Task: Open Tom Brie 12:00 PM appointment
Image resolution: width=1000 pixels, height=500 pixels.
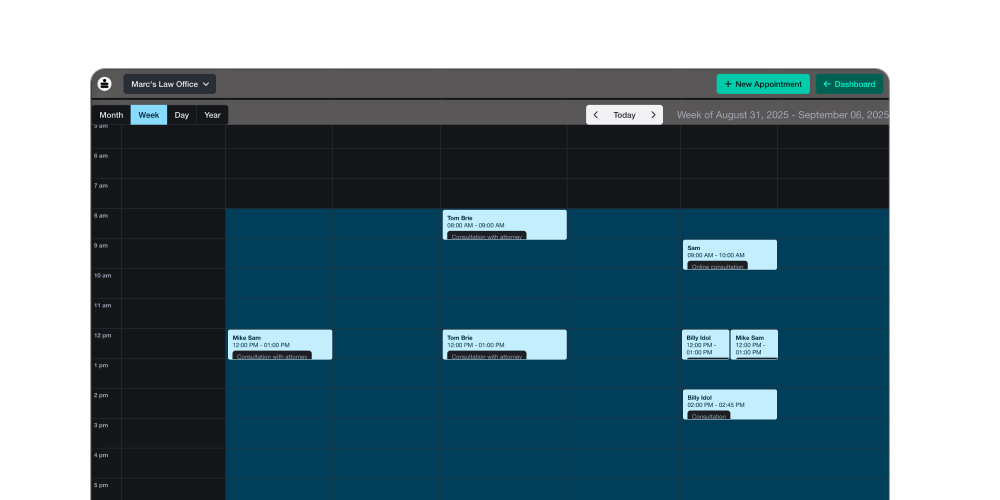Action: click(x=504, y=342)
